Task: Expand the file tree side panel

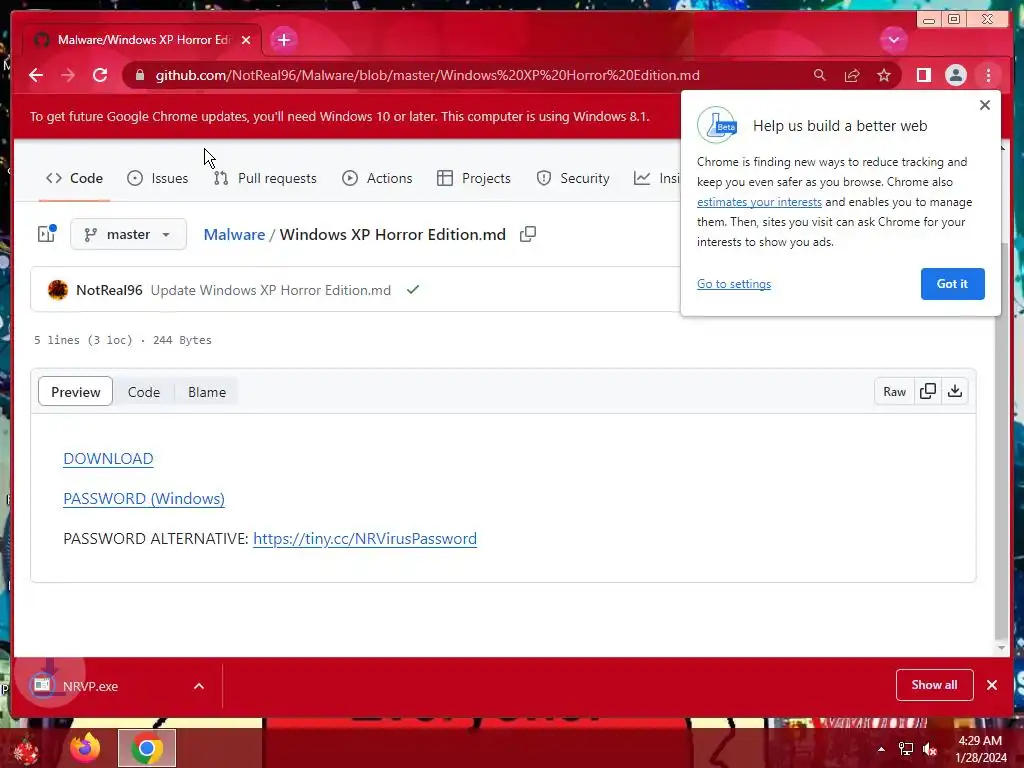Action: click(46, 234)
